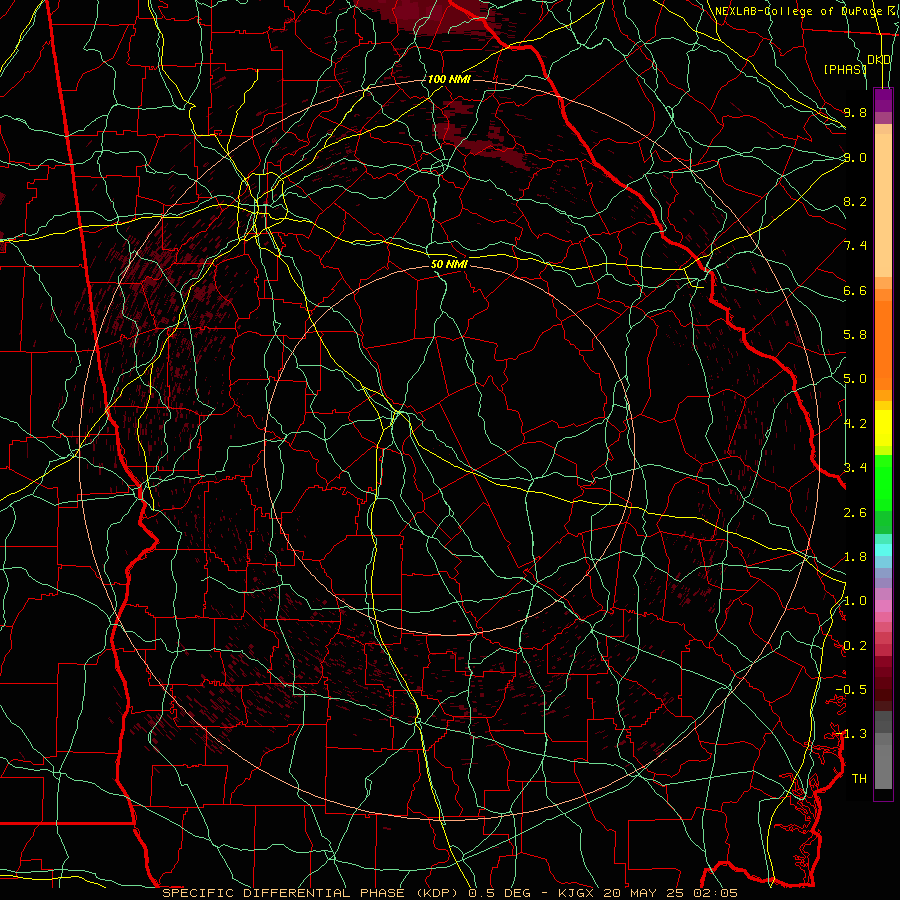Click the [PHAS] label above the color scale

coord(845,69)
